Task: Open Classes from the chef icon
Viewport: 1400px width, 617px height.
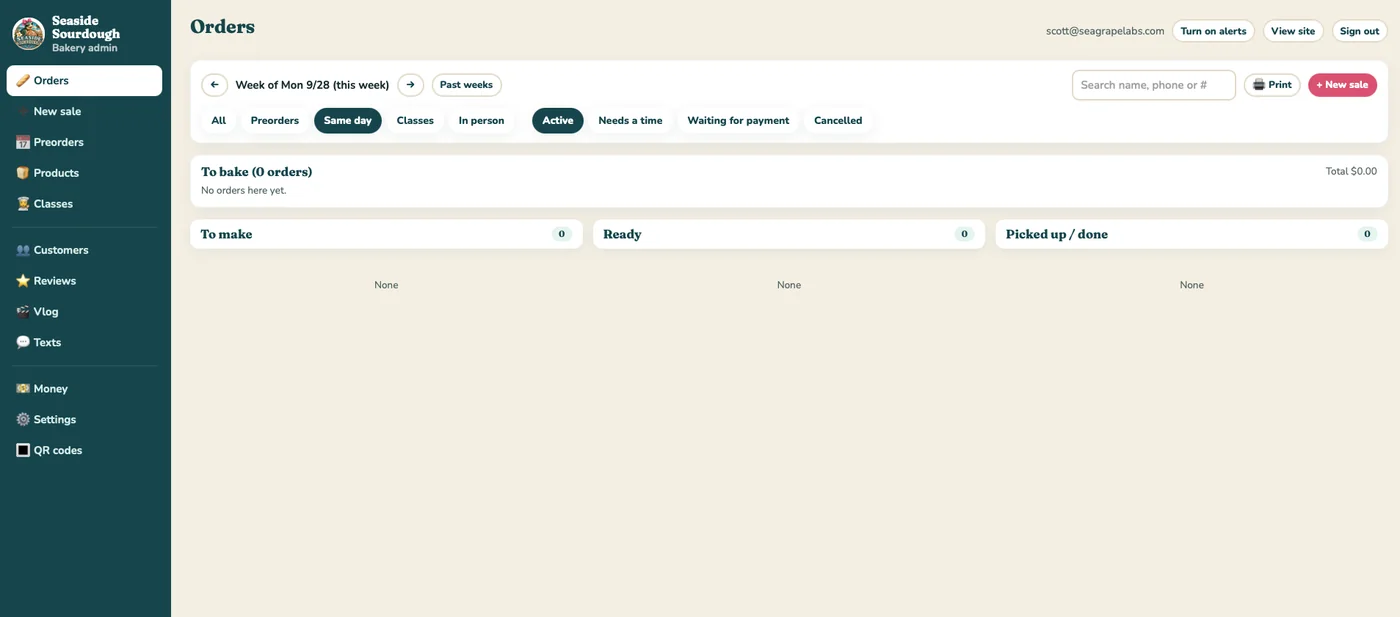Action: point(23,204)
